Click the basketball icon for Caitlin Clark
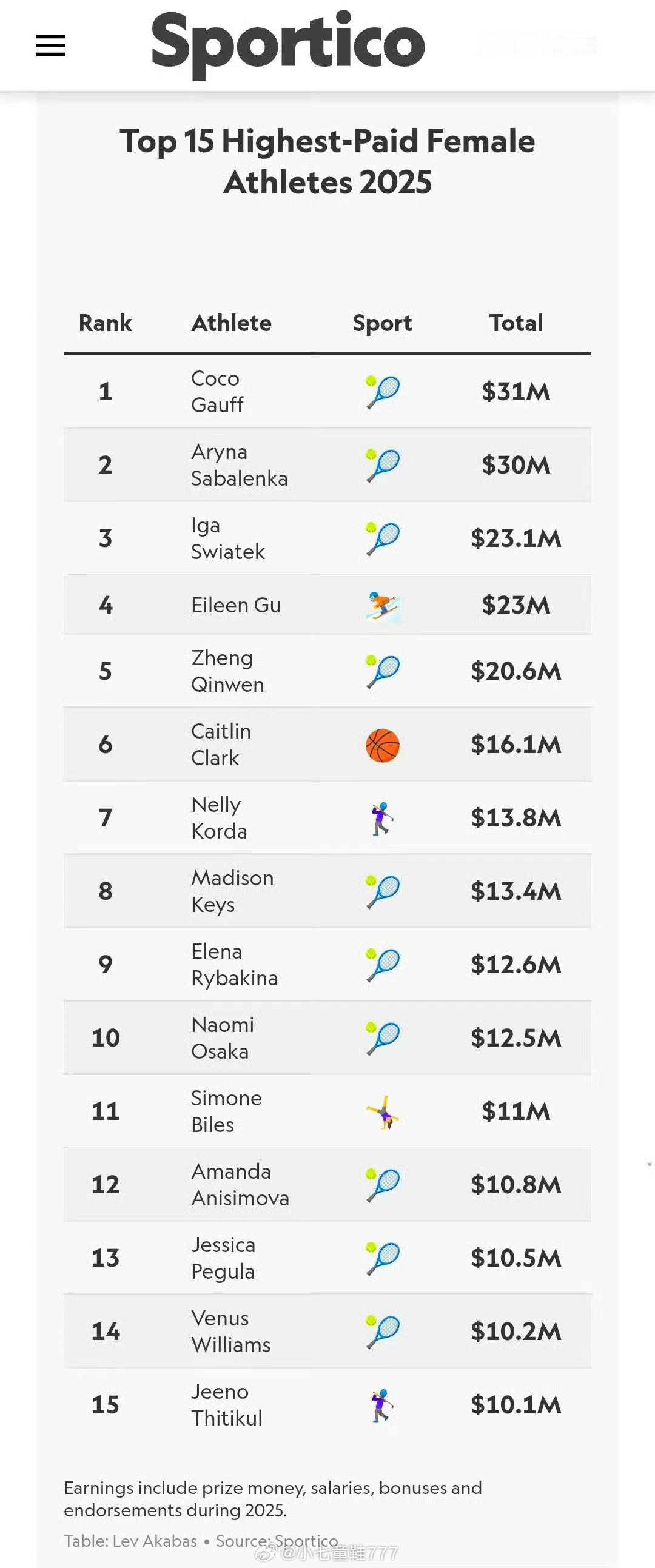The width and height of the screenshot is (655, 1568). [382, 745]
